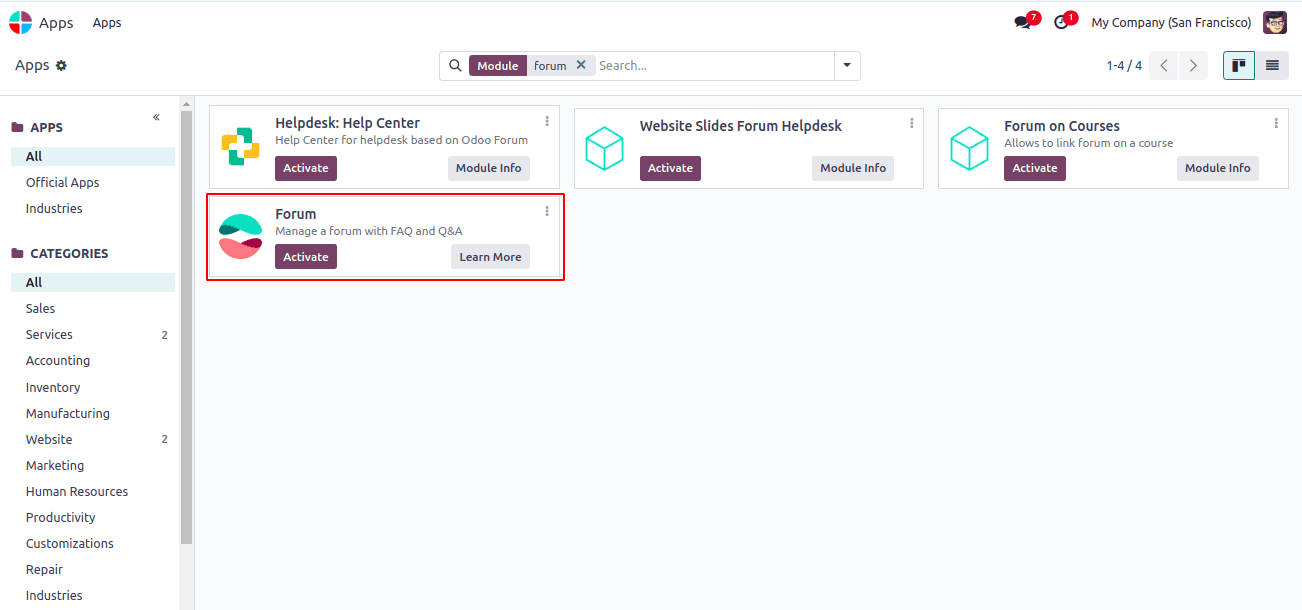
Task: Switch to kanban view
Action: click(x=1238, y=65)
